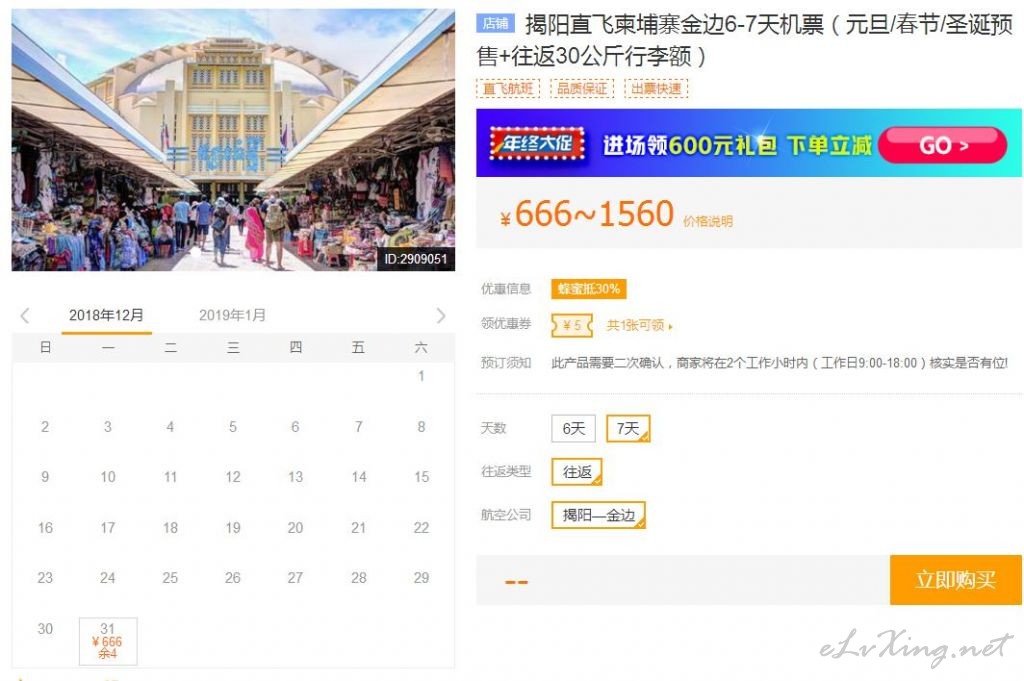1024x681 pixels.
Task: Select the 6天 duration option
Action: coord(573,428)
